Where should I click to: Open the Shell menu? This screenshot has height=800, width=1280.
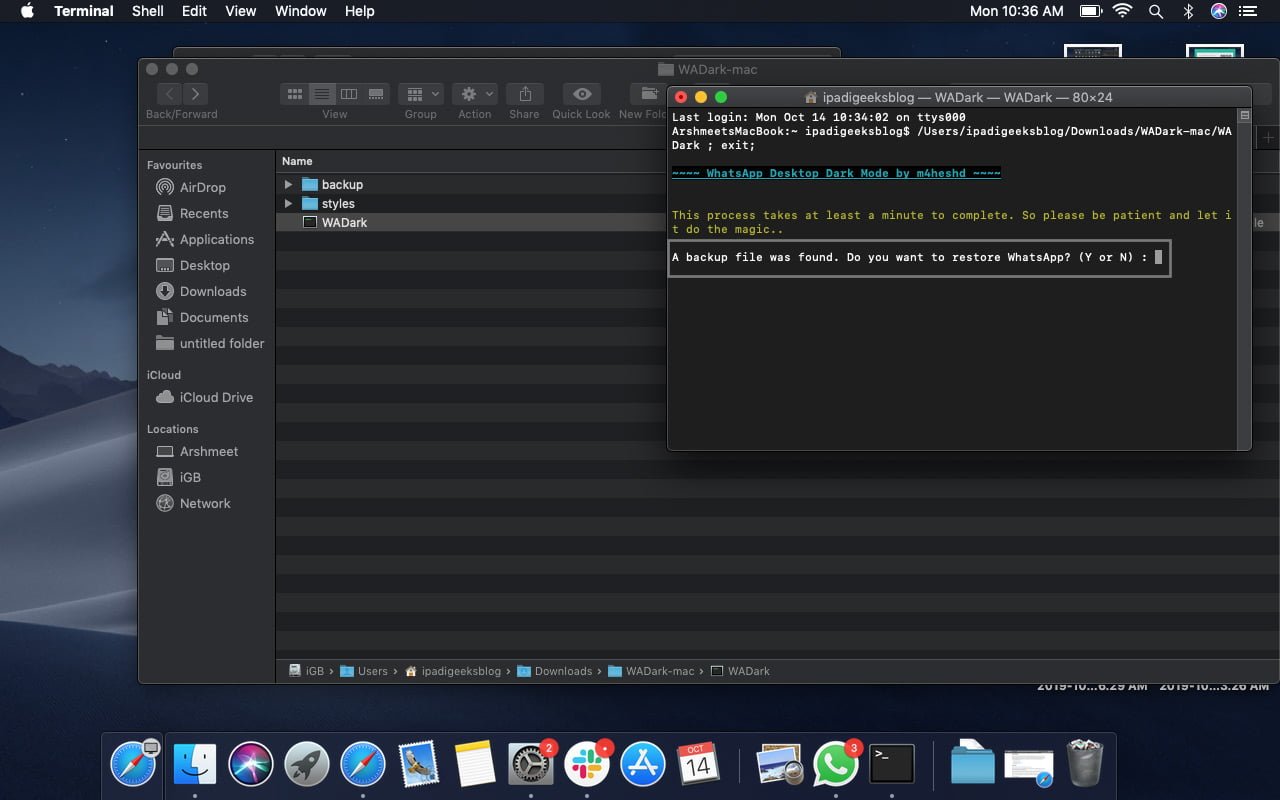(148, 11)
